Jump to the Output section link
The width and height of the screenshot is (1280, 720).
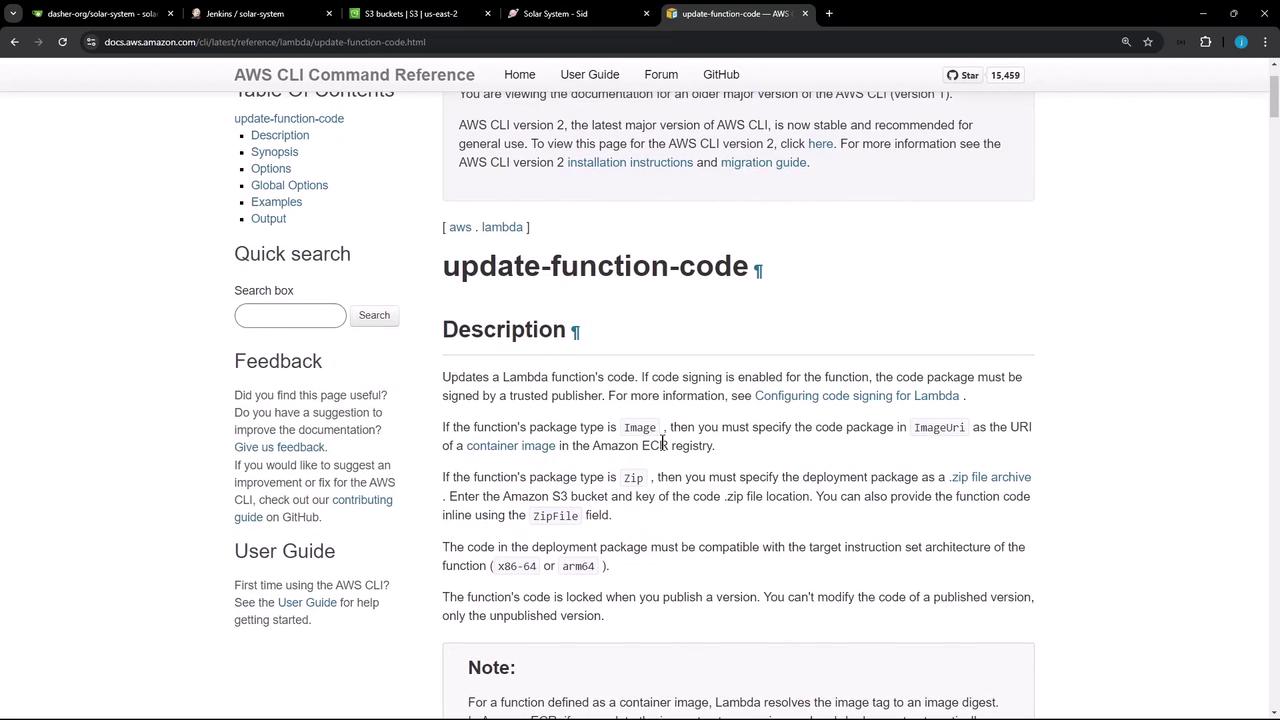[268, 219]
